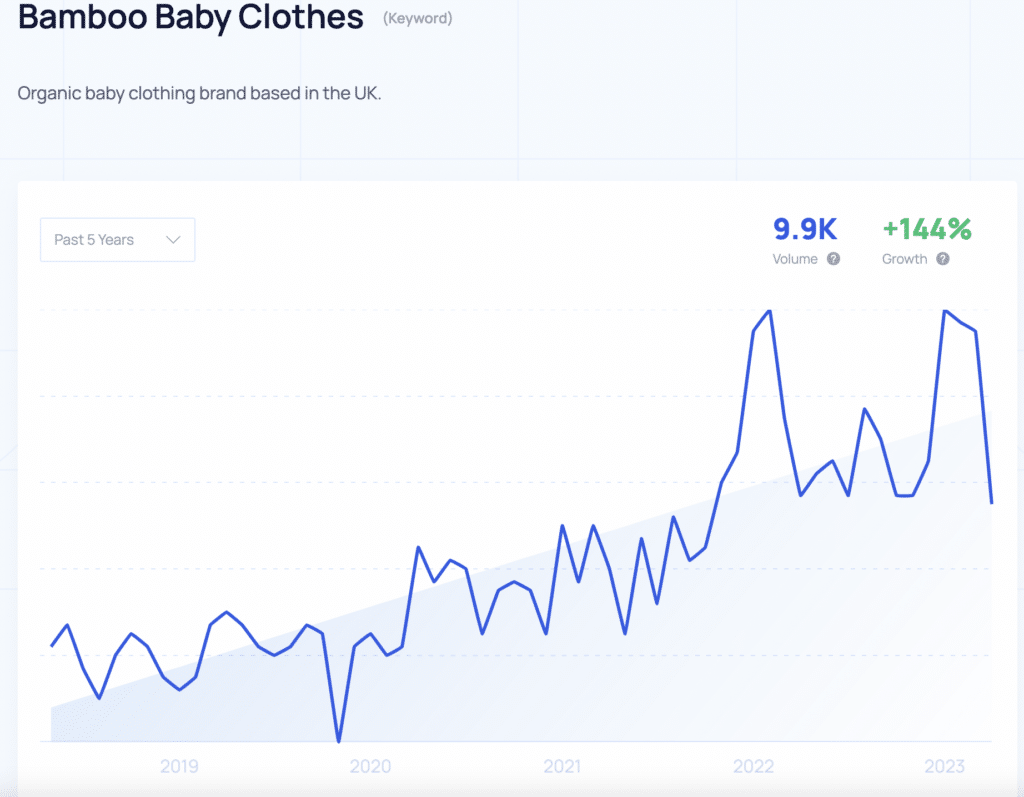Click the 9.9K volume value
Image resolution: width=1024 pixels, height=797 pixels.
[805, 229]
